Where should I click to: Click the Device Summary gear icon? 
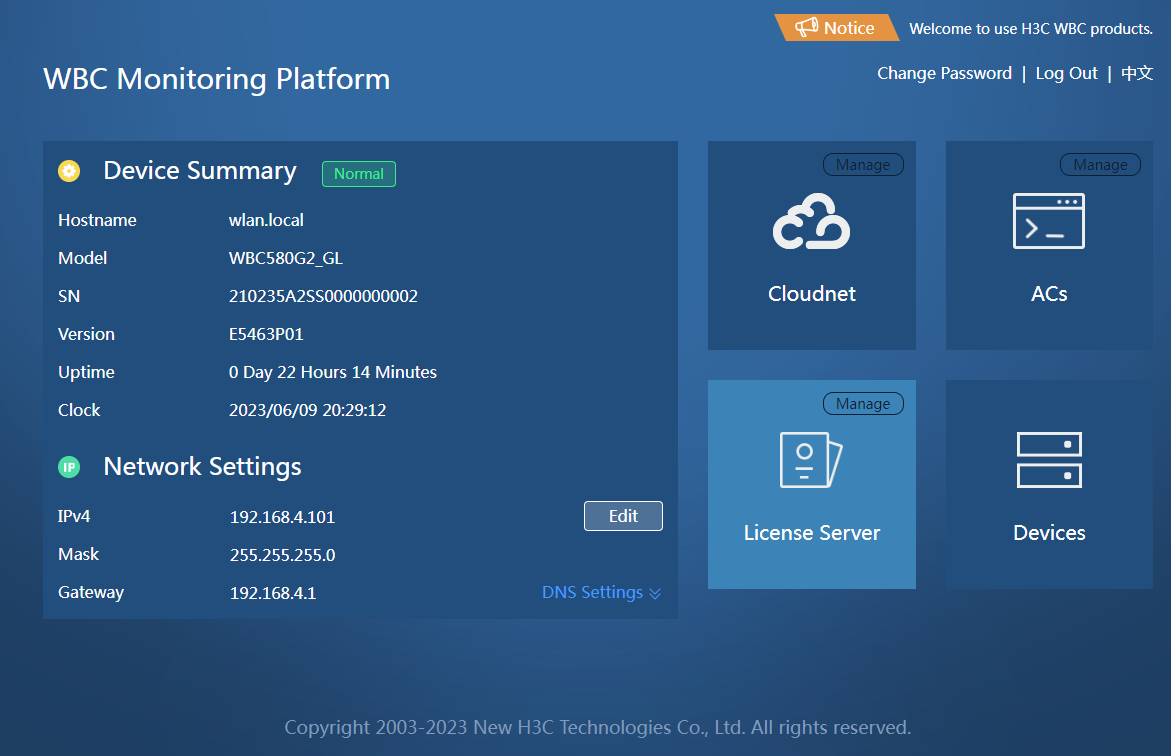coord(69,171)
